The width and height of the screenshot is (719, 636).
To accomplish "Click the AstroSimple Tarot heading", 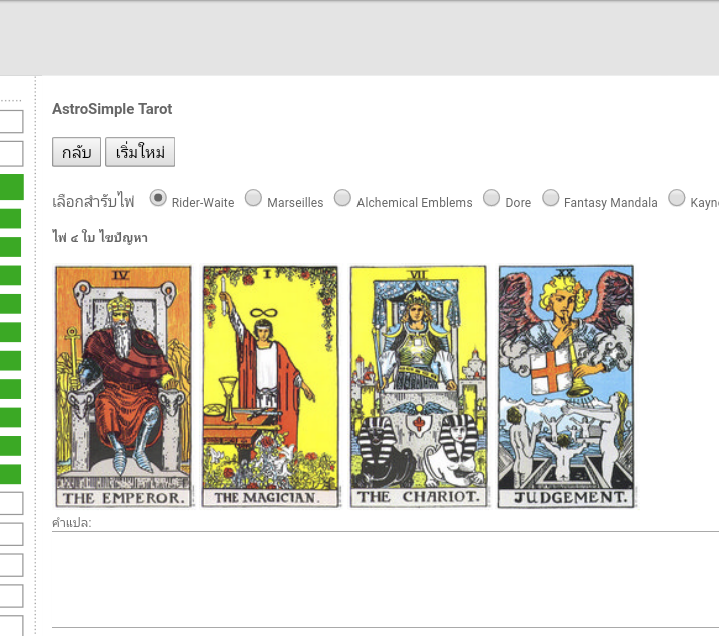I will coord(112,109).
